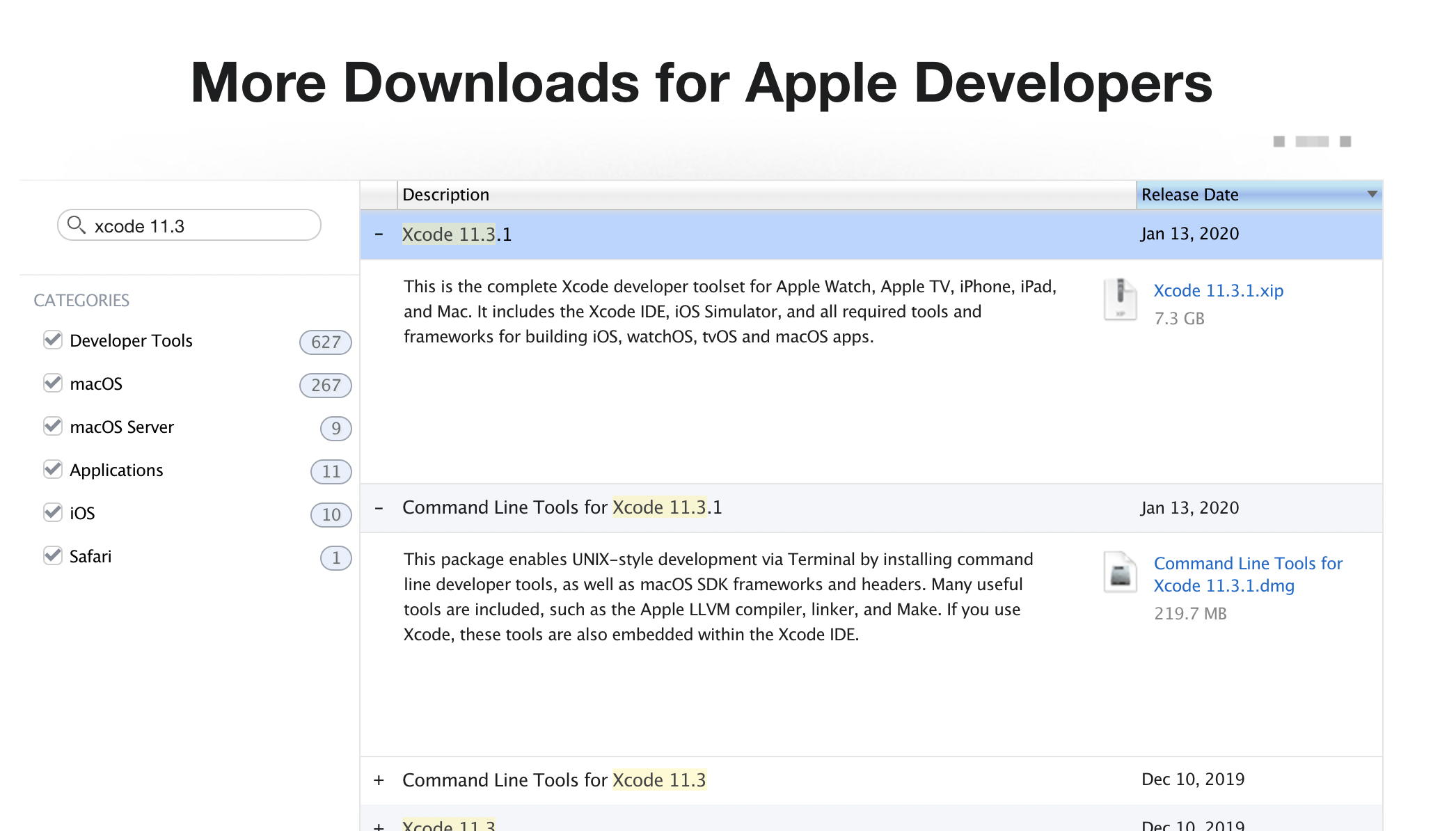Expand the Xcode 11.3 row at bottom
The height and width of the screenshot is (831, 1456).
(379, 826)
